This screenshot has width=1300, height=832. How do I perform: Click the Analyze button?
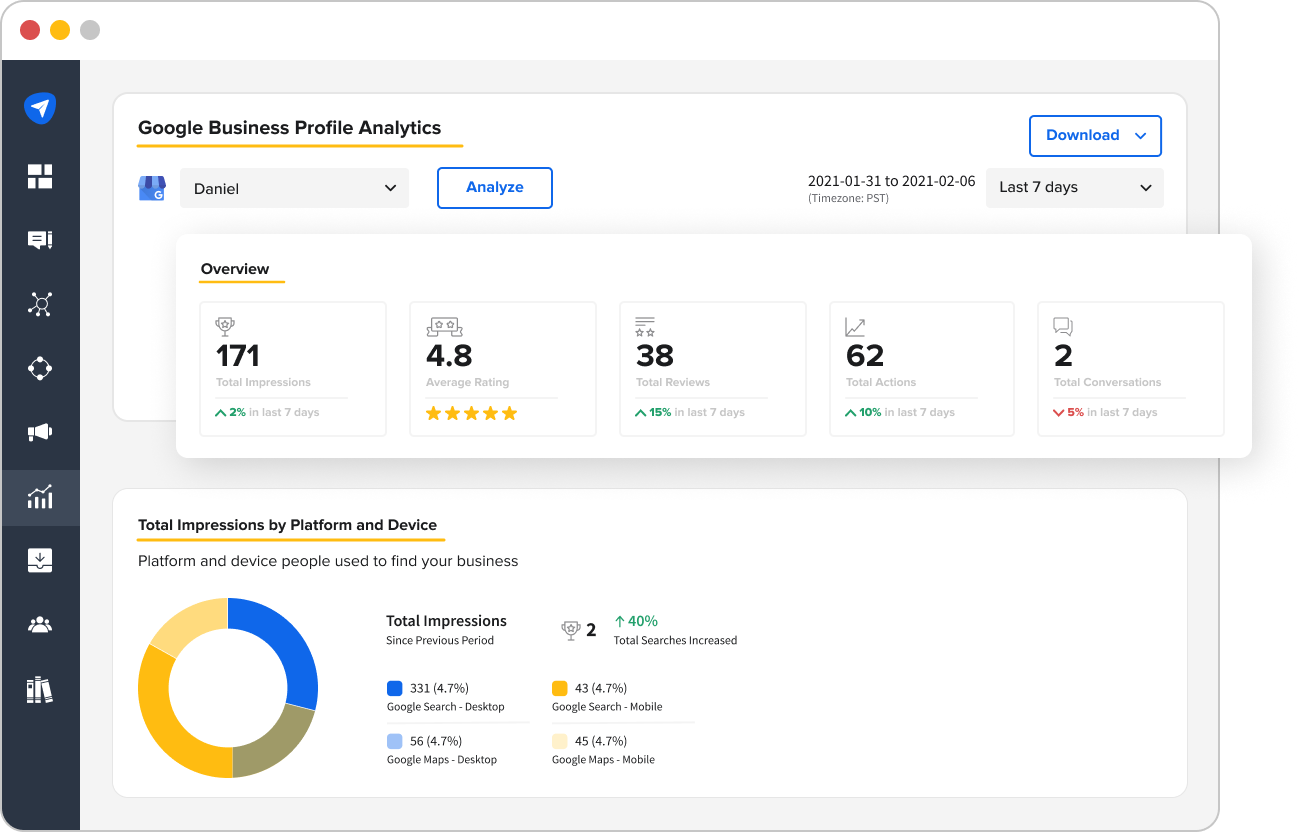494,187
